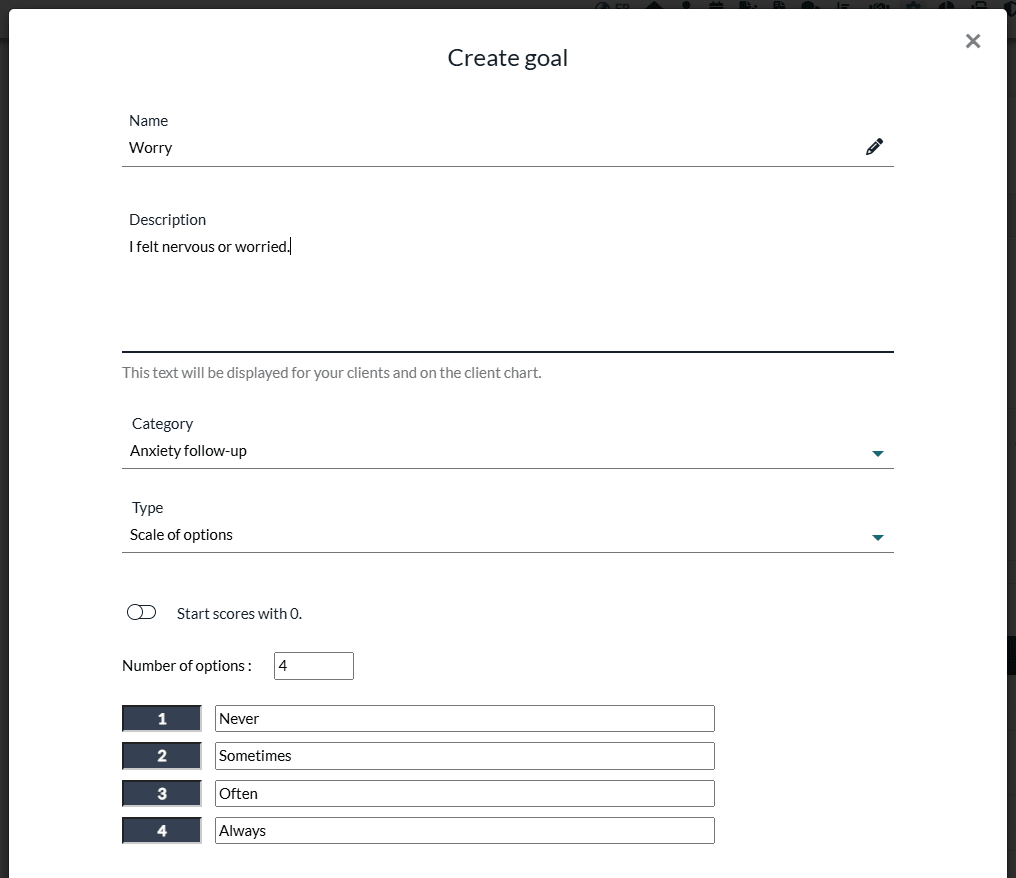Click the helper text about client chart
The height and width of the screenshot is (878, 1016).
coord(332,373)
